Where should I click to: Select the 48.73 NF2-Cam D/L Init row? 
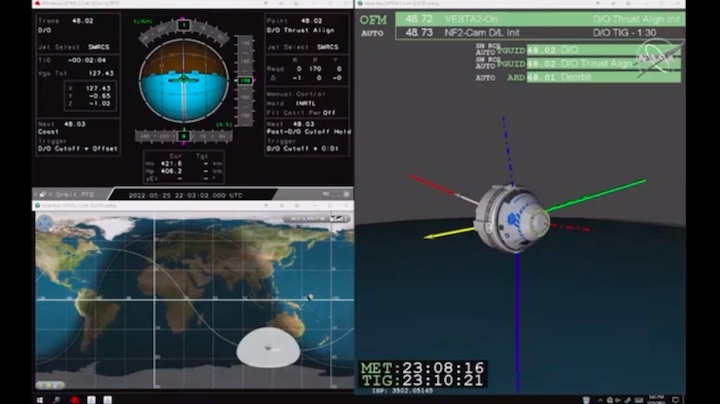[540, 33]
